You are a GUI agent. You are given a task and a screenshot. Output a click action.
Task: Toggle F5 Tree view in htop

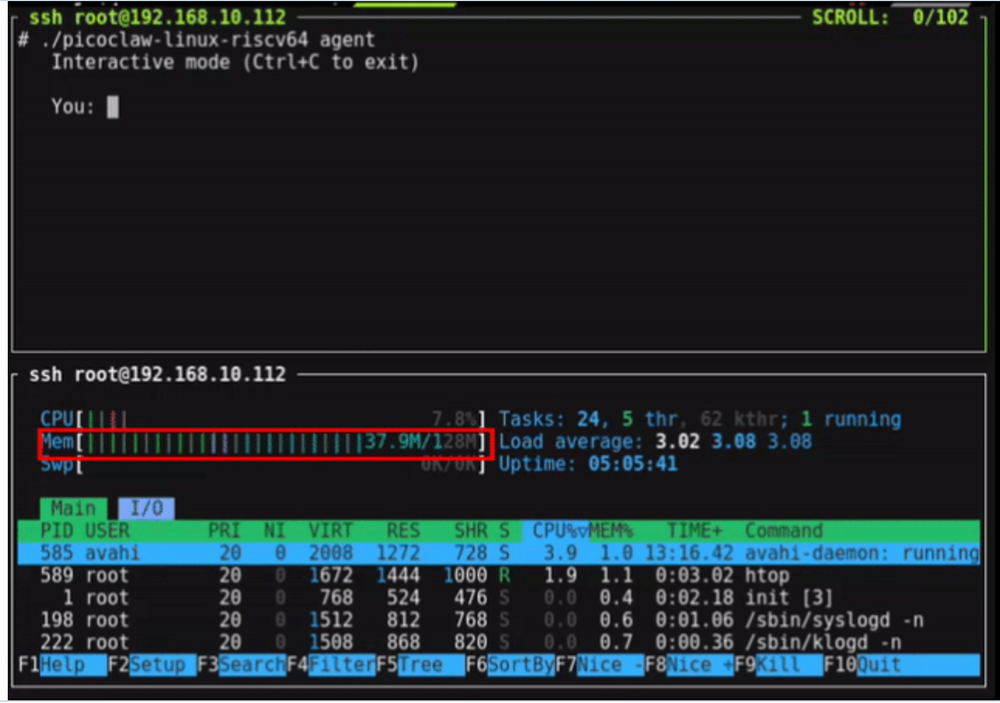[x=420, y=664]
